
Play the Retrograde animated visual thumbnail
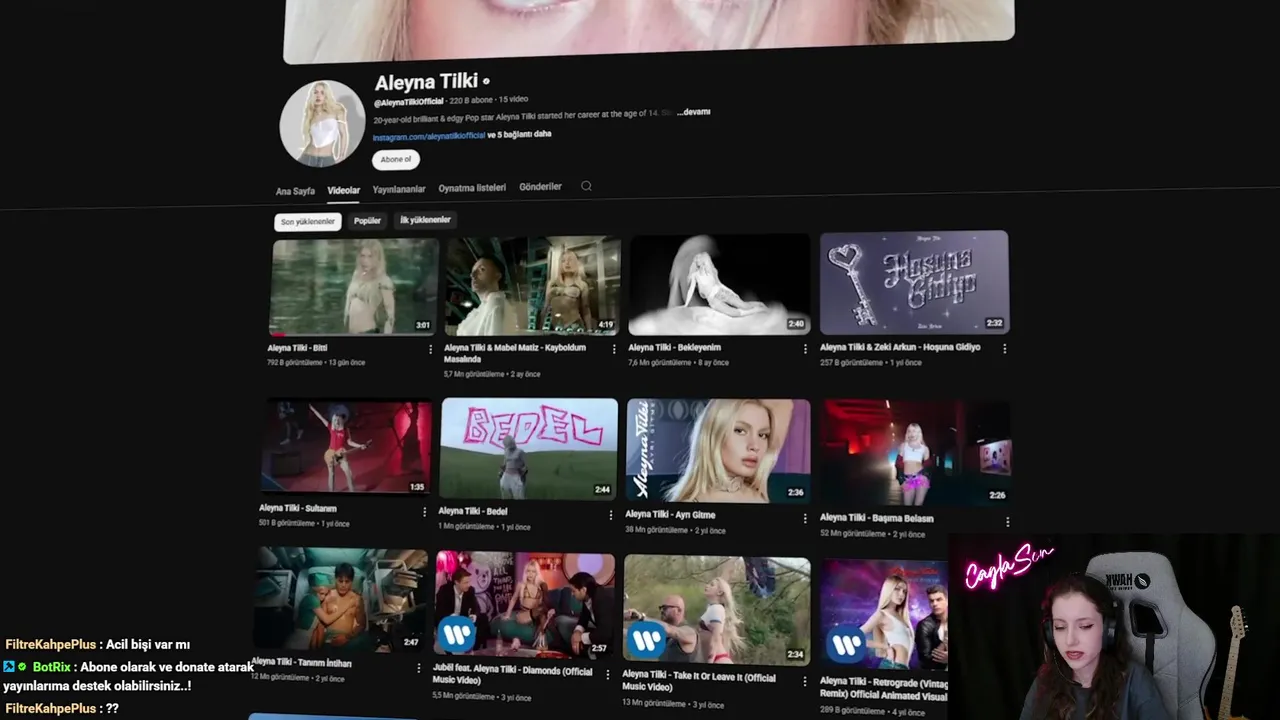[884, 613]
